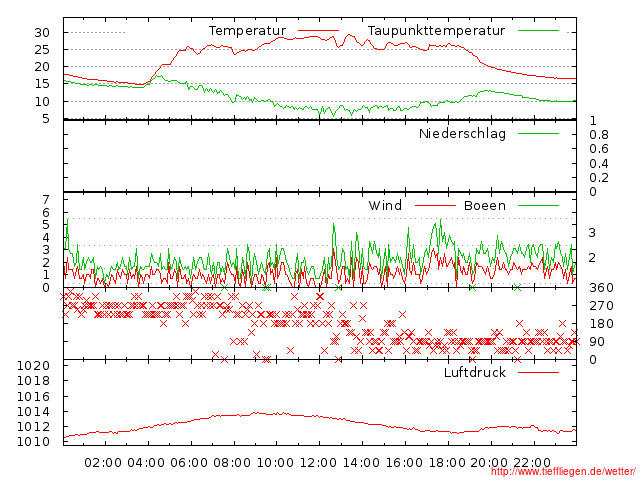Click the 30 temperature axis value

(42, 33)
